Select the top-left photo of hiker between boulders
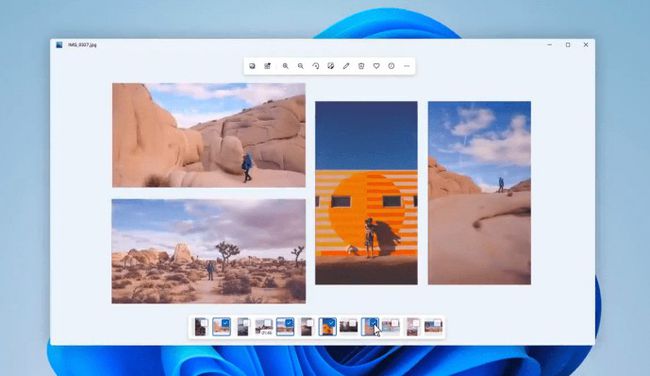The image size is (650, 376). (x=209, y=135)
